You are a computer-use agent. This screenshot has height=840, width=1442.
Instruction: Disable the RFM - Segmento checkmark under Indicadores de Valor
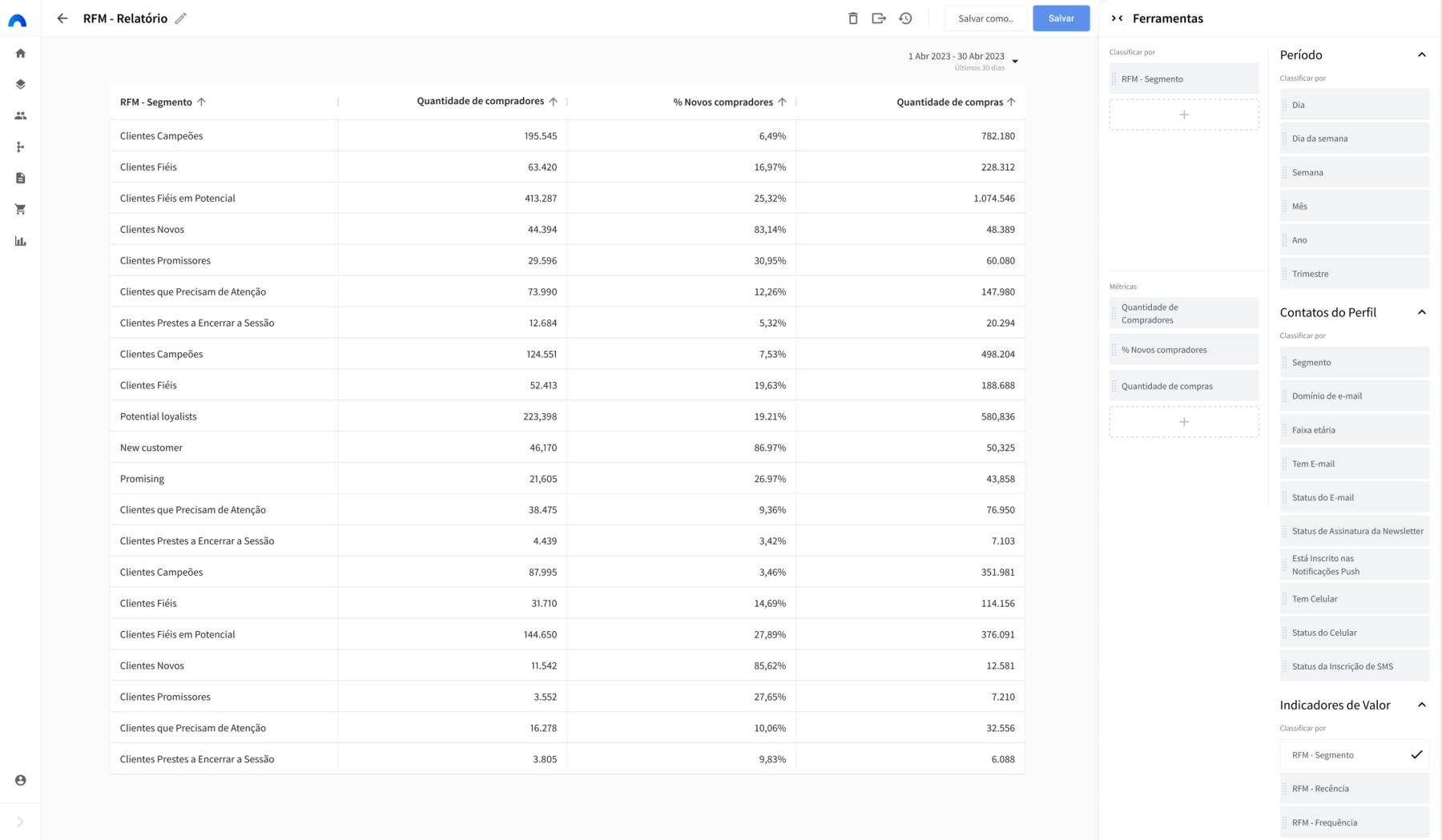click(x=1415, y=754)
